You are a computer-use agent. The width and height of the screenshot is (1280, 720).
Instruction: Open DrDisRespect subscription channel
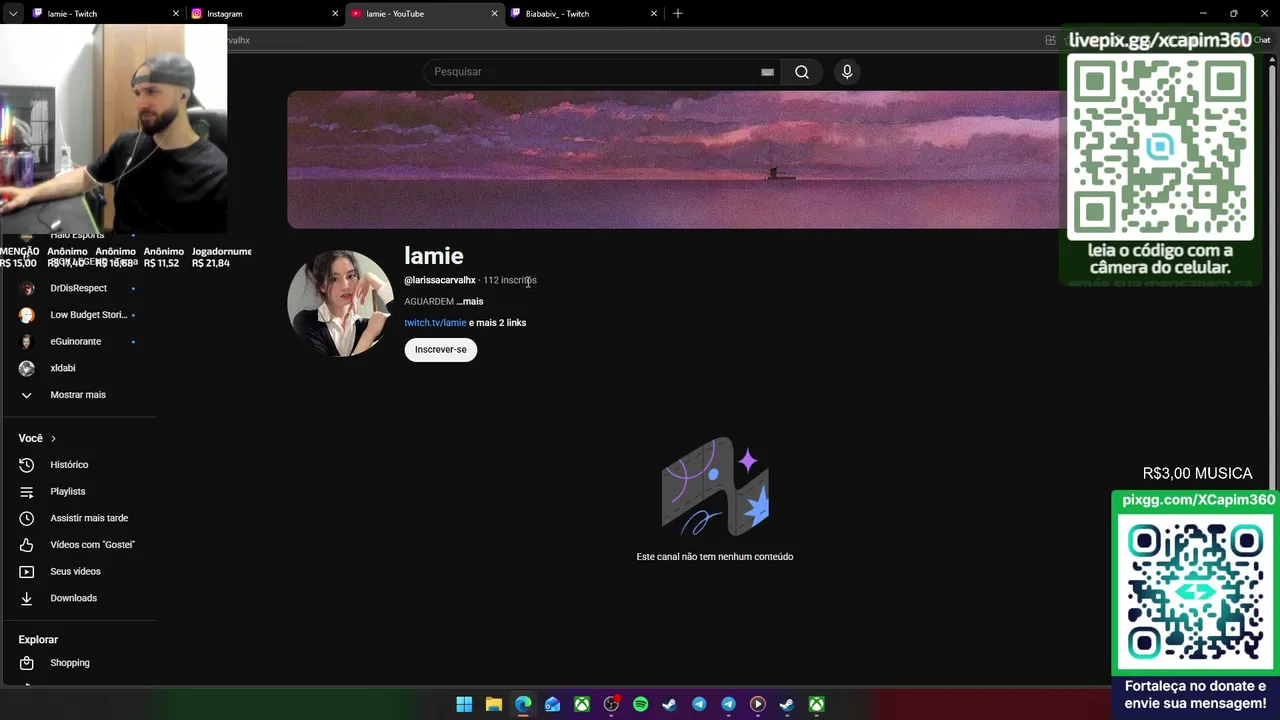click(78, 288)
